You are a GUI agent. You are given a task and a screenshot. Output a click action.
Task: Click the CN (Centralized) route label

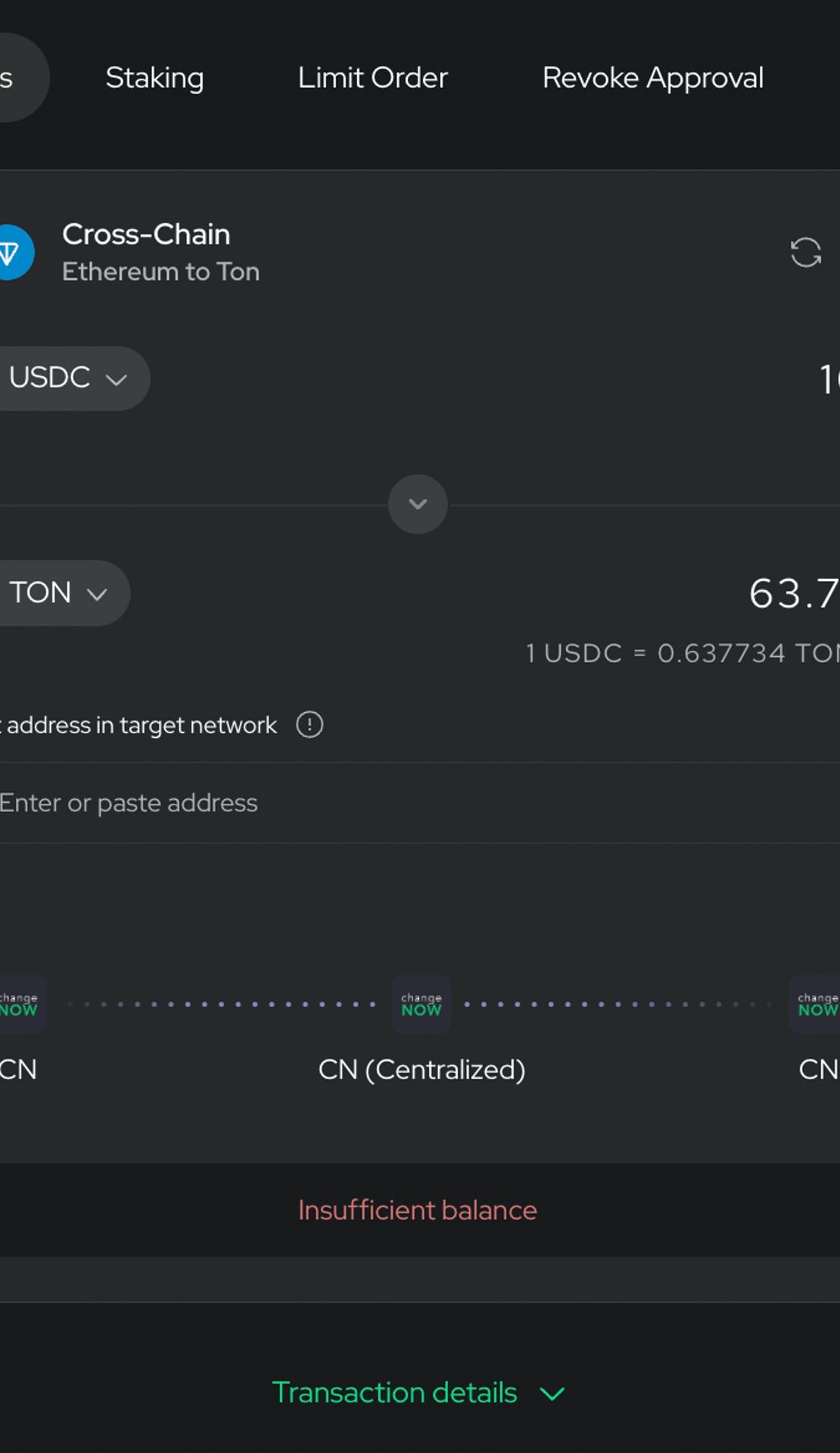coord(422,1069)
